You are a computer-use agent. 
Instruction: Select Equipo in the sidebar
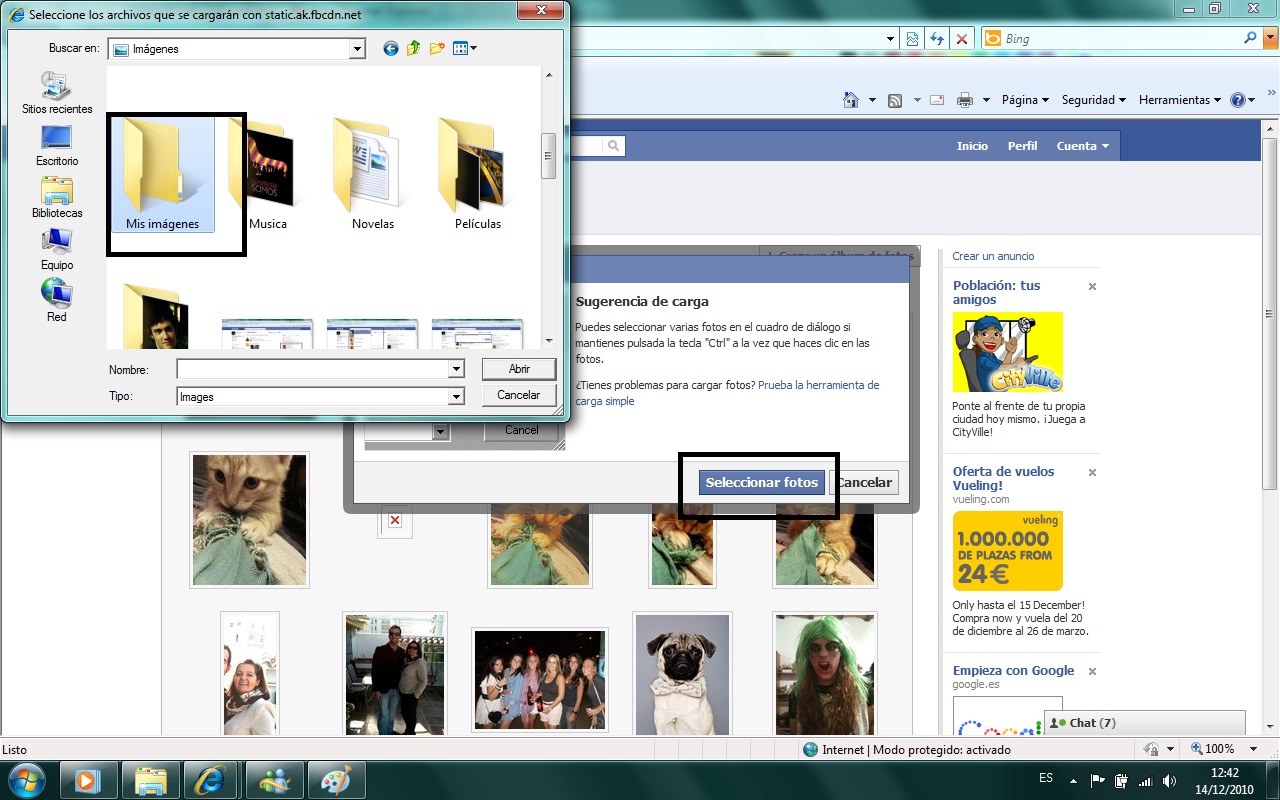point(56,250)
